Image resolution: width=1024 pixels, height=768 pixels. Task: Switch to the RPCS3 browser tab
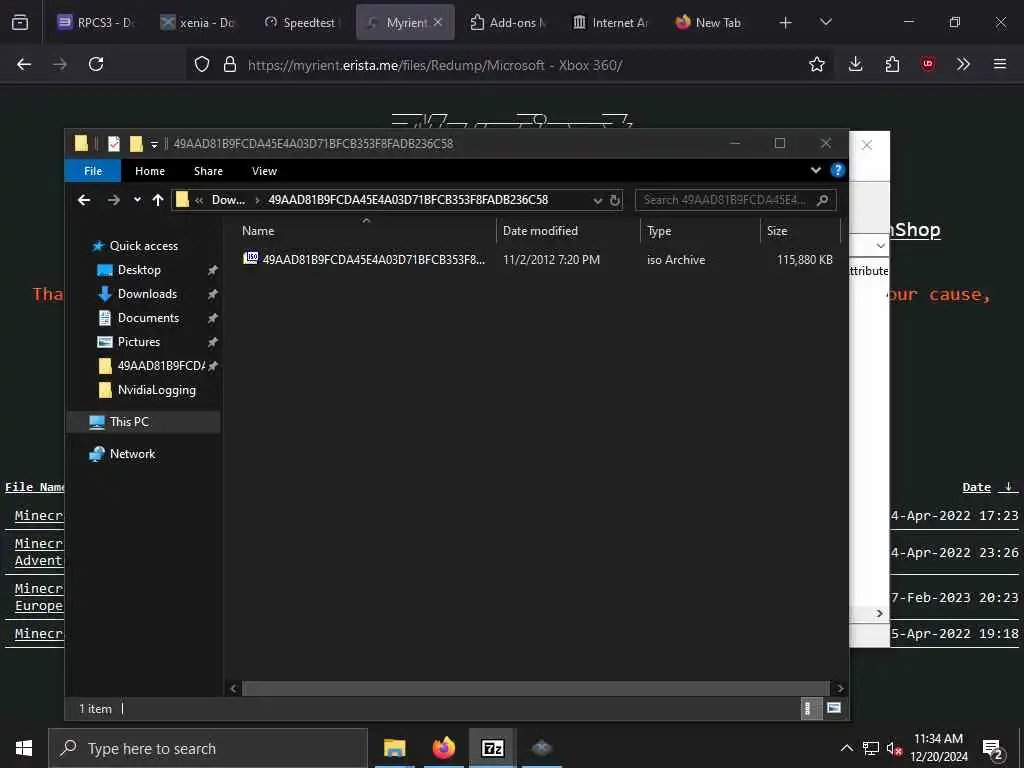point(96,23)
